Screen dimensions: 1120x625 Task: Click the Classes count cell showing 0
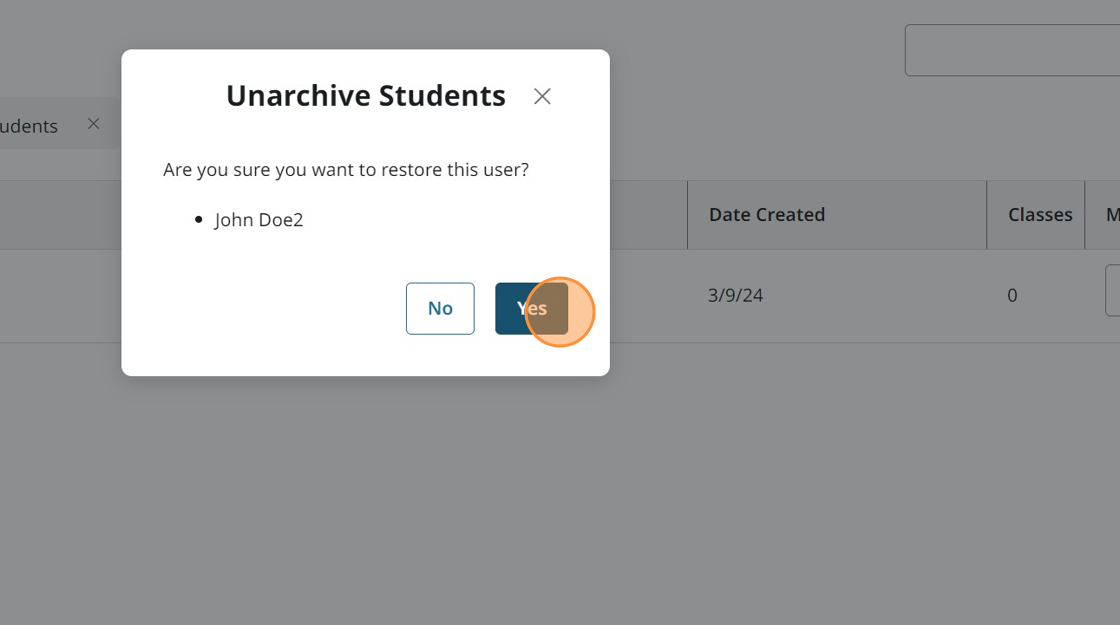(x=1012, y=296)
